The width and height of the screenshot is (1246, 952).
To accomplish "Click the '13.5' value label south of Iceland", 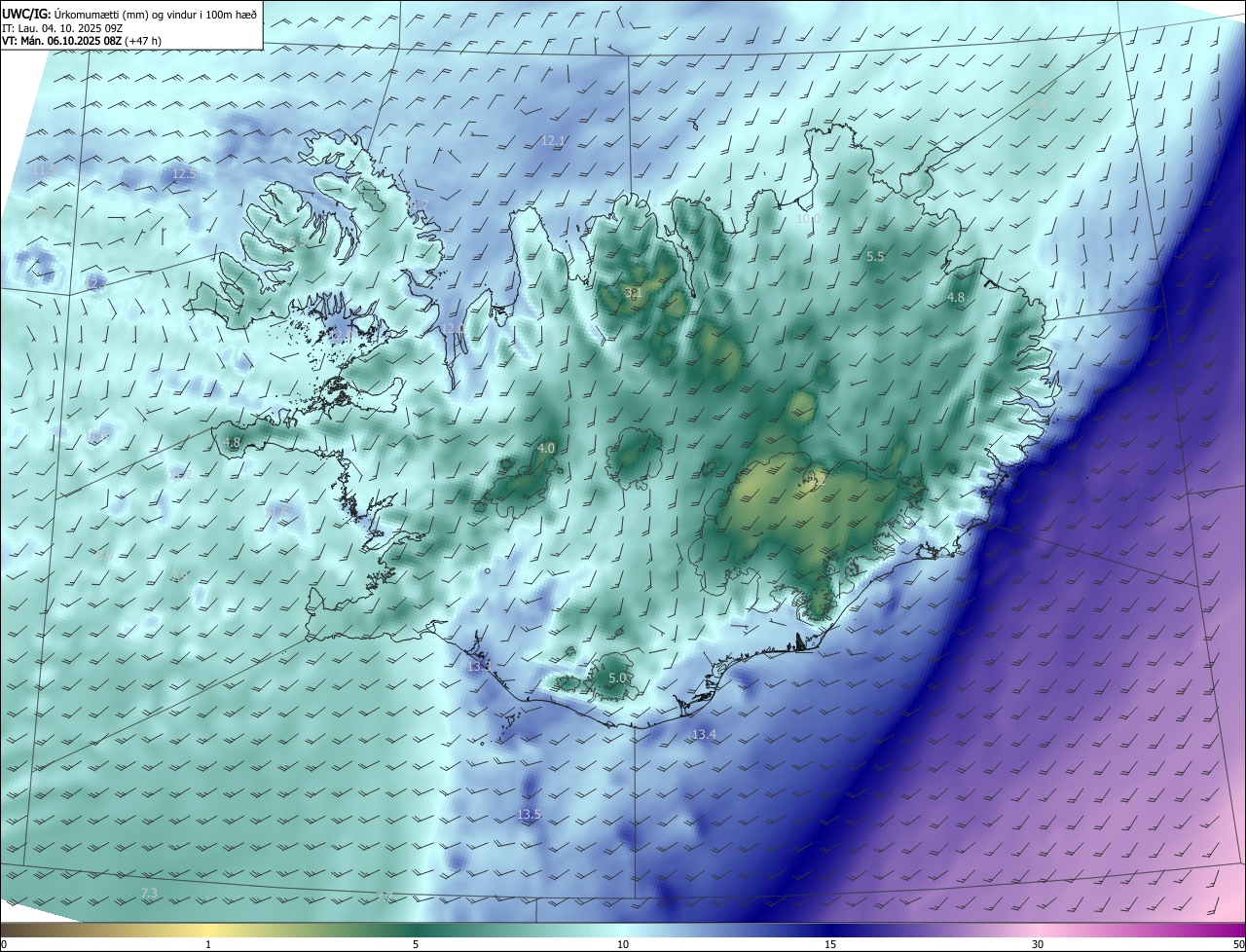I will 529,814.
